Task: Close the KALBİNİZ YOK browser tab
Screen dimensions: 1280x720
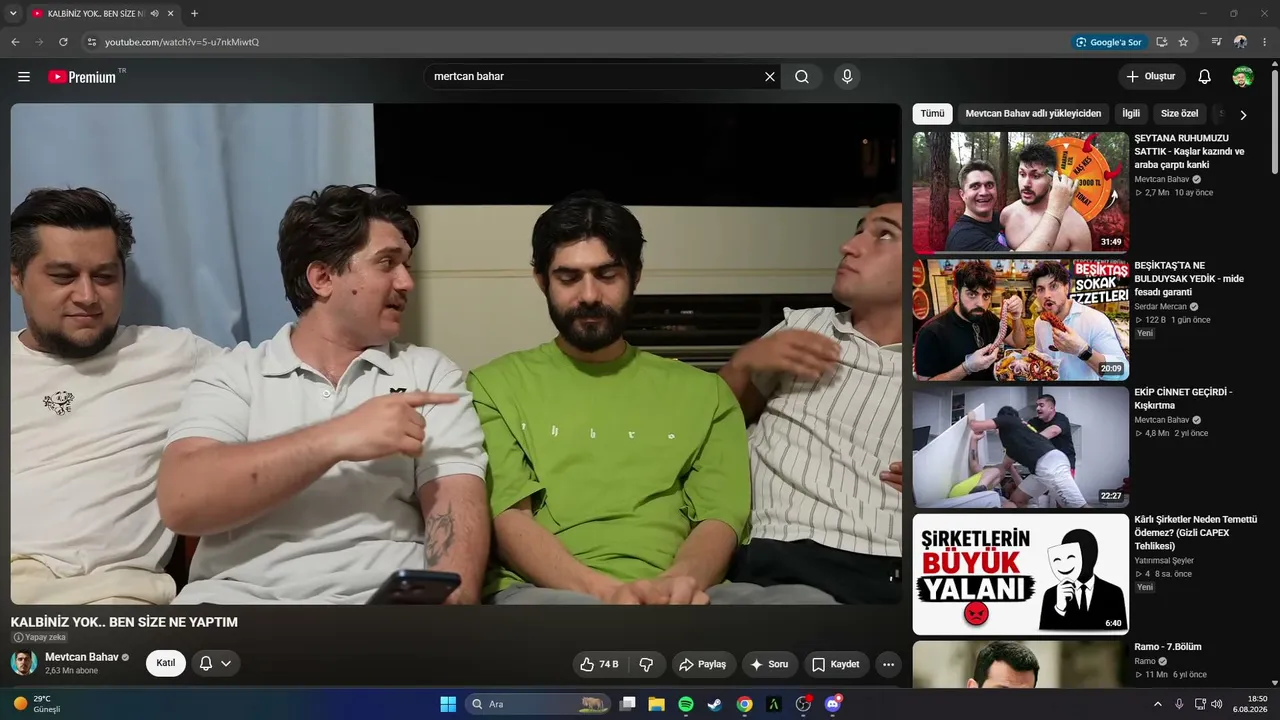Action: click(x=171, y=14)
